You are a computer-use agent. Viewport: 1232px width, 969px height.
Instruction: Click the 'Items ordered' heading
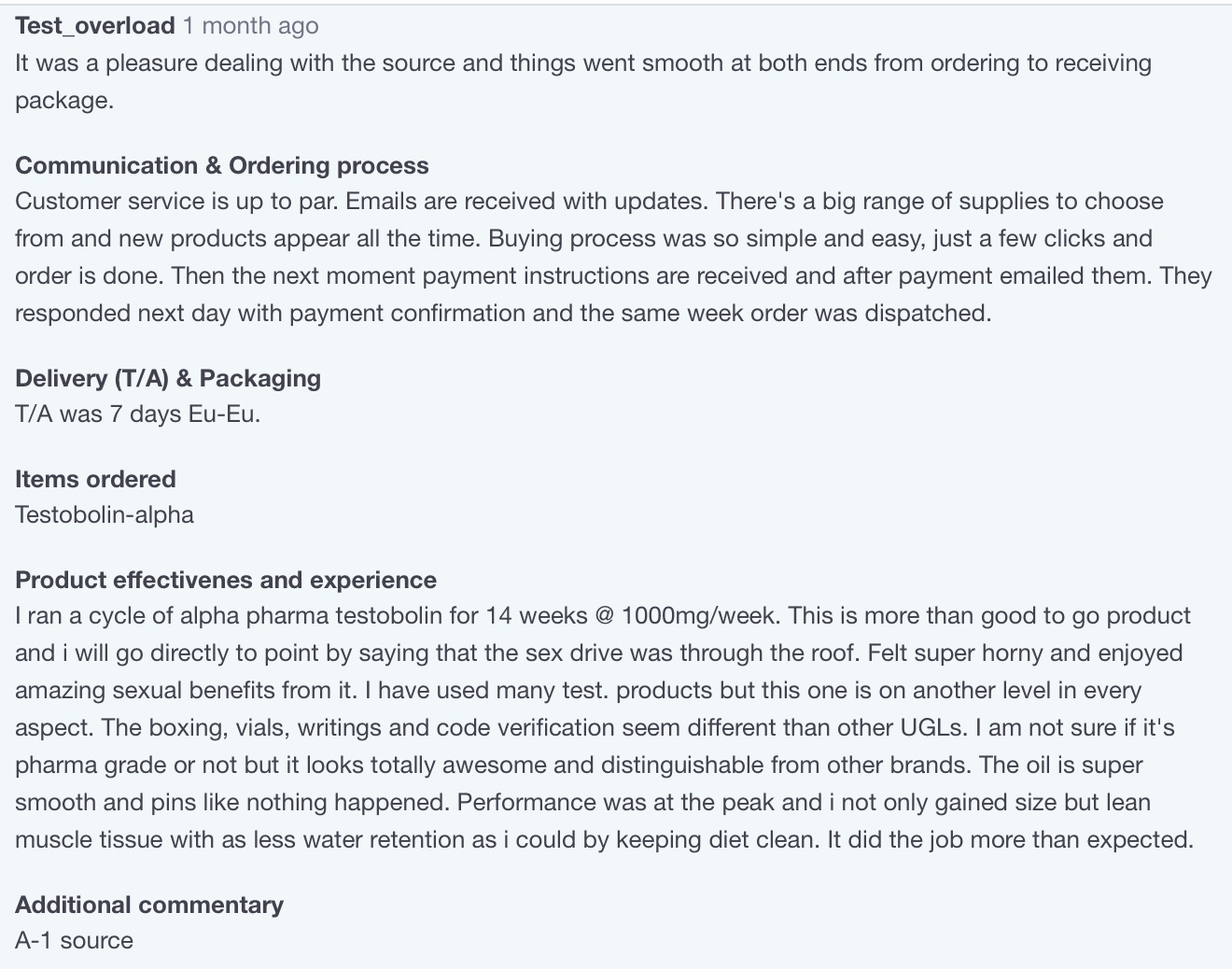95,479
